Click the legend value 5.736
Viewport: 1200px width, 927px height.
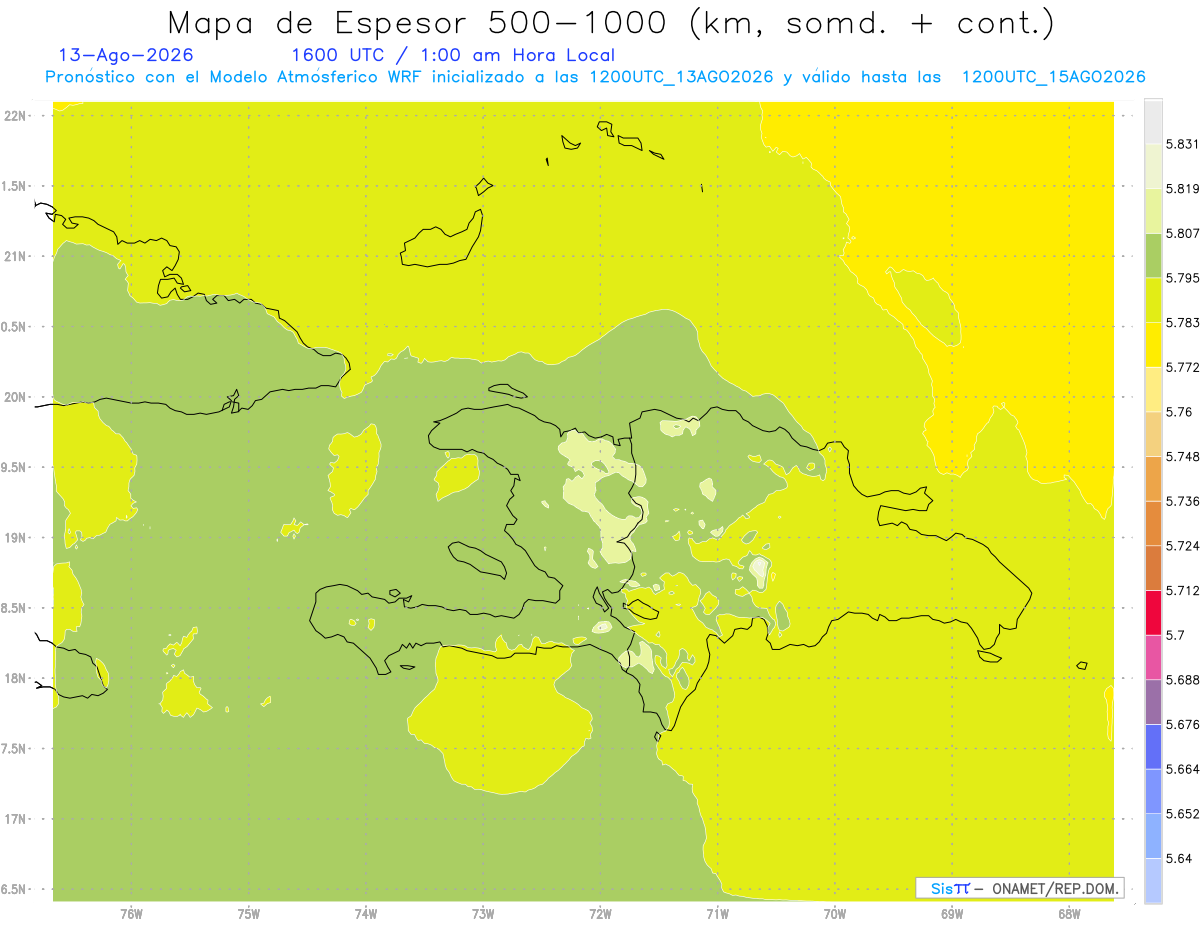[x=1182, y=501]
